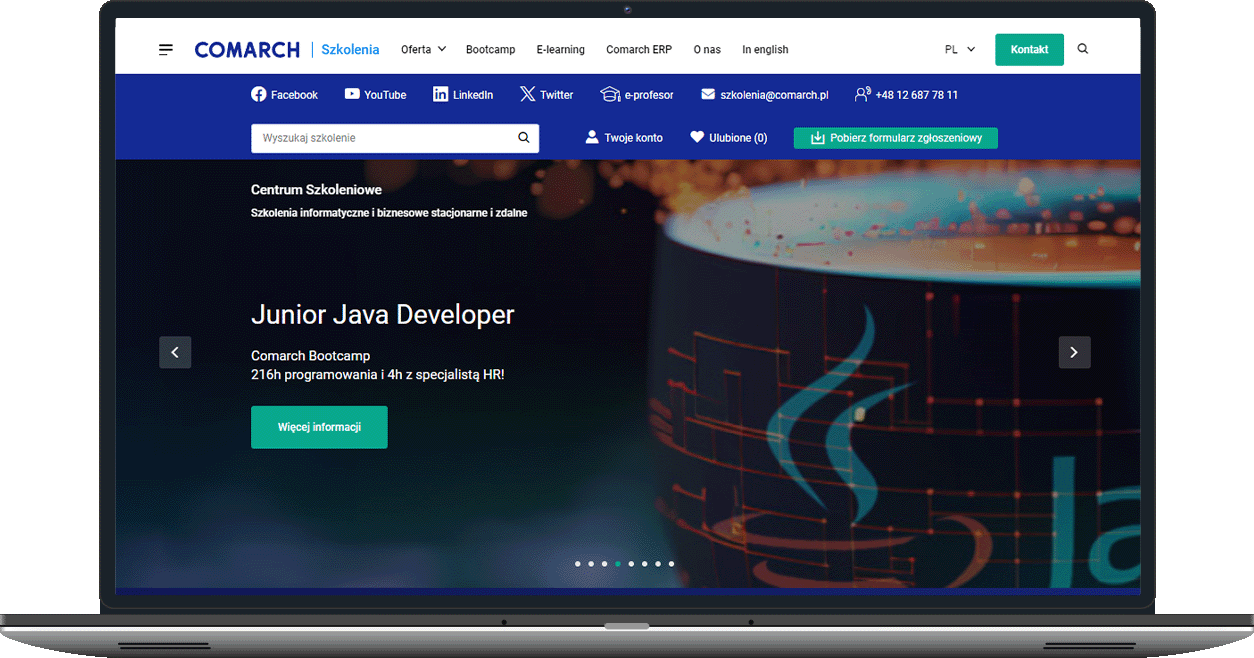
Task: Show the previous slide with left arrow
Action: [175, 352]
